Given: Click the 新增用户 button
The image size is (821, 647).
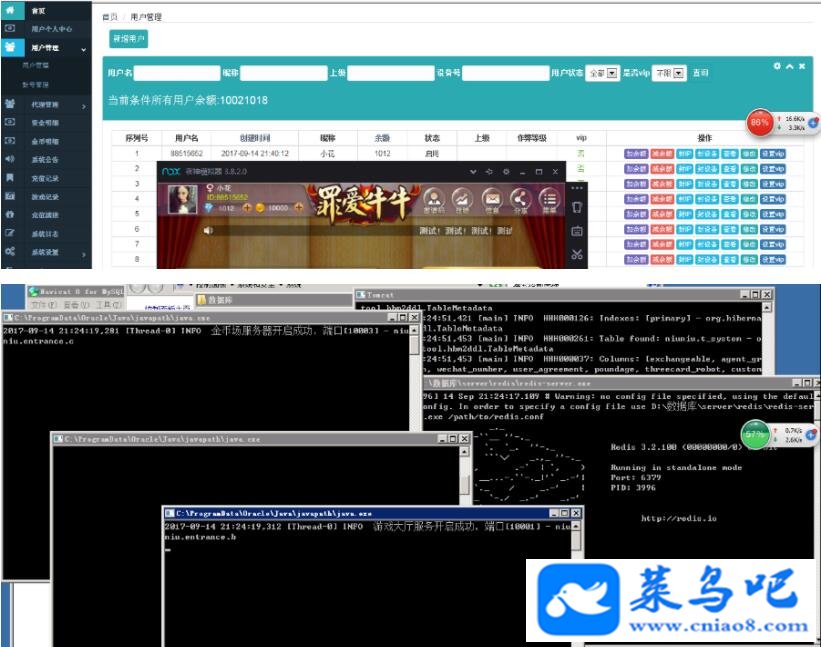Looking at the screenshot, I should (129, 39).
